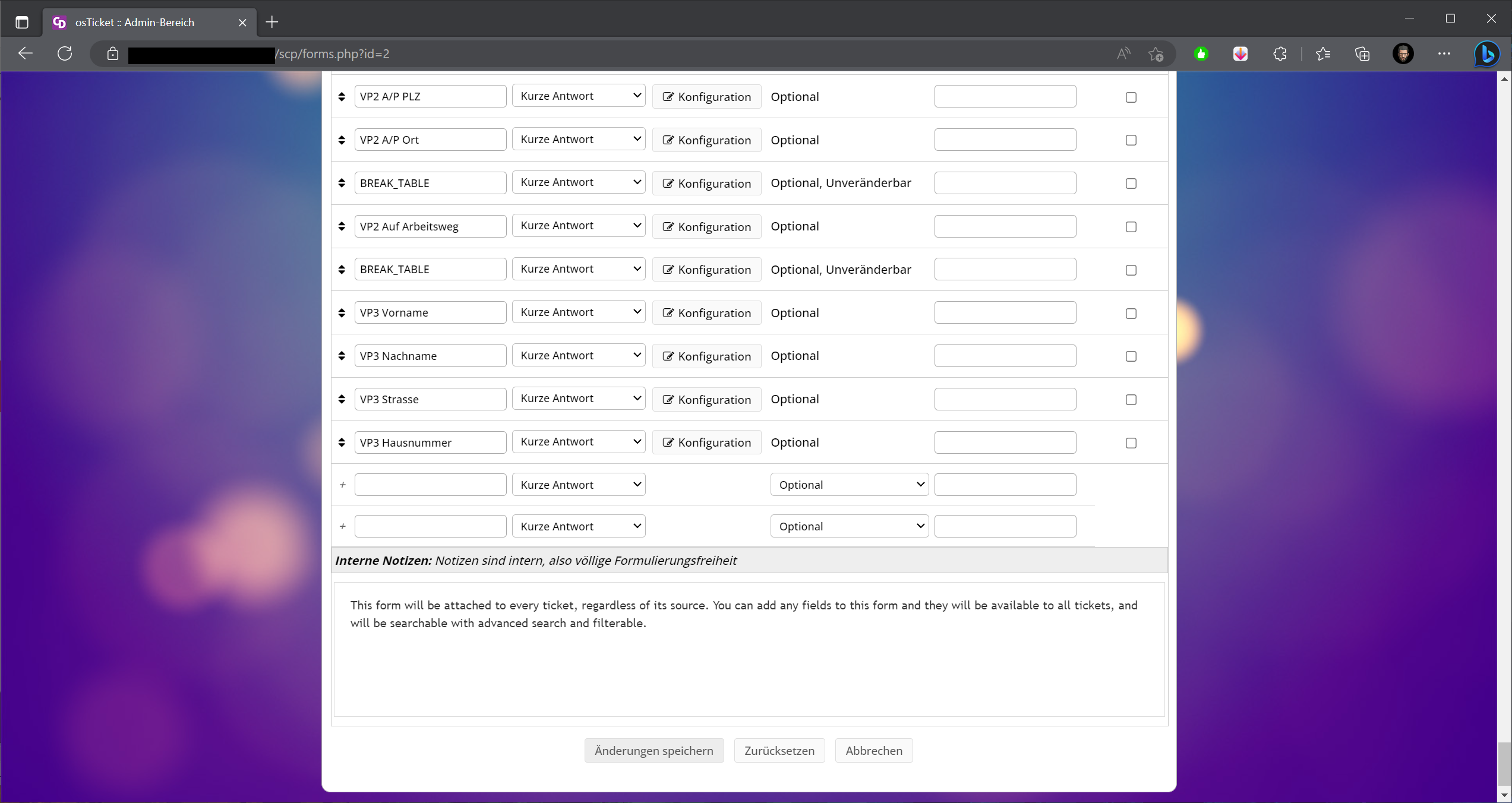Open type dropdown for VP2 A/P Ort

click(x=579, y=139)
